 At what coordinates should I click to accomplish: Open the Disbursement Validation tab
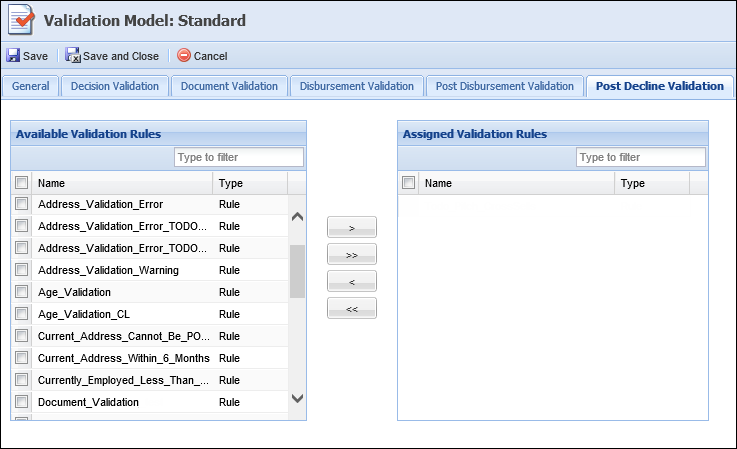pyautogui.click(x=357, y=86)
